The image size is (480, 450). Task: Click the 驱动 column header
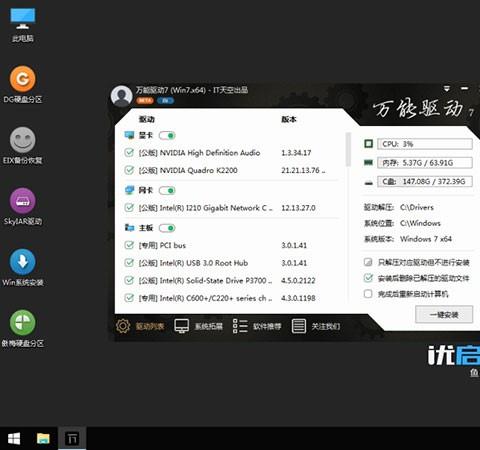click(x=147, y=119)
